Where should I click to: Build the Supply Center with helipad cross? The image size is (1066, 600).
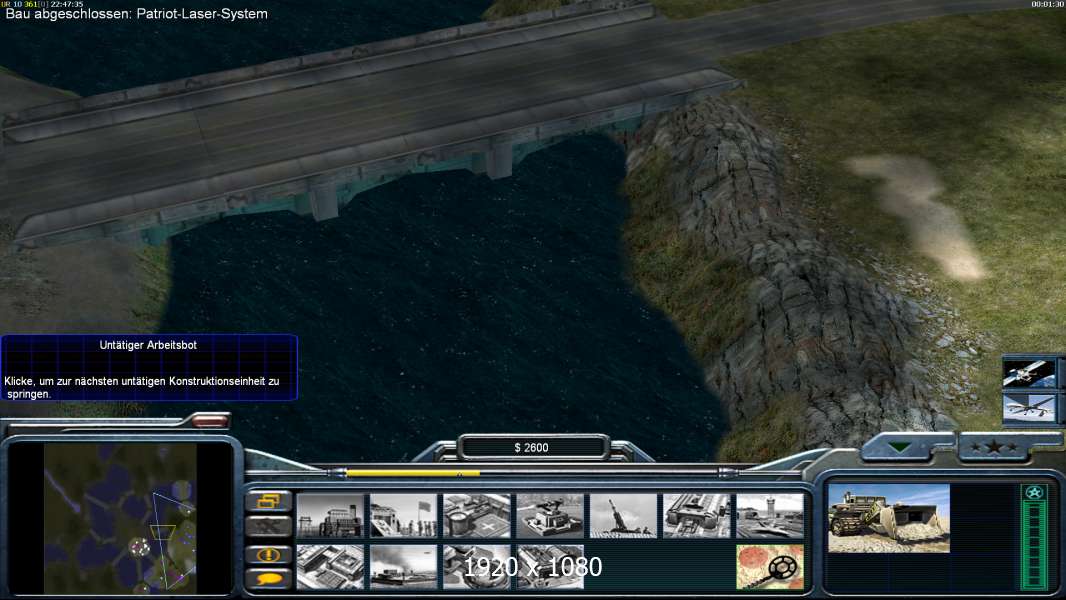477,516
